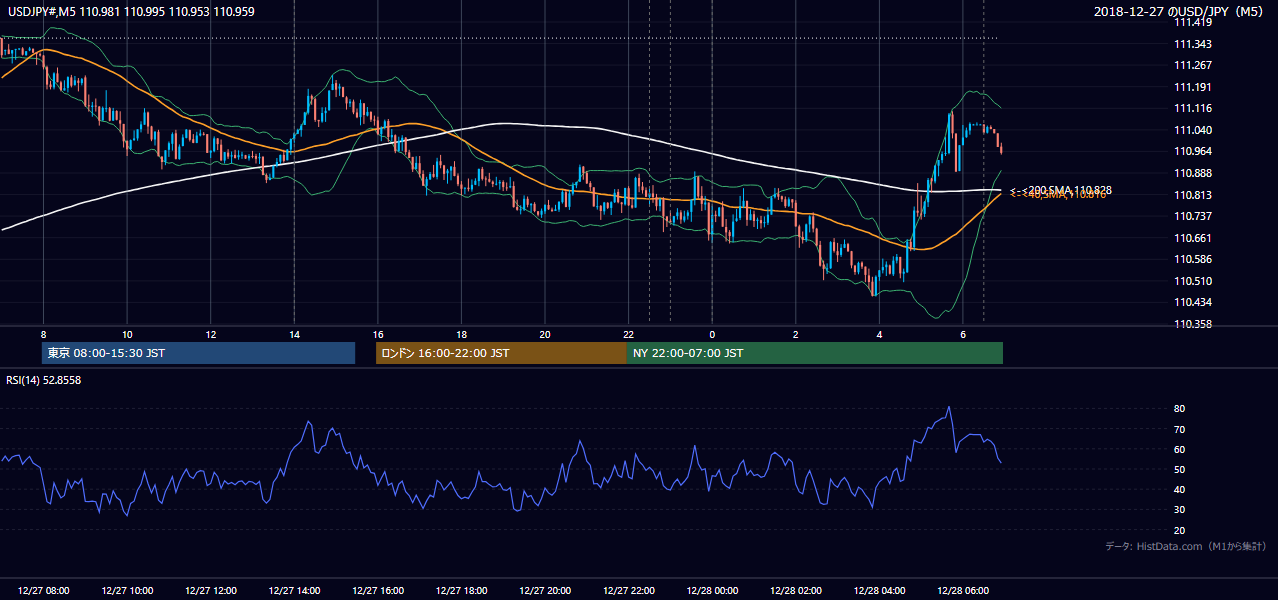The height and width of the screenshot is (600, 1278).
Task: Click hour label 20 under the price chart
Action: pyautogui.click(x=545, y=334)
